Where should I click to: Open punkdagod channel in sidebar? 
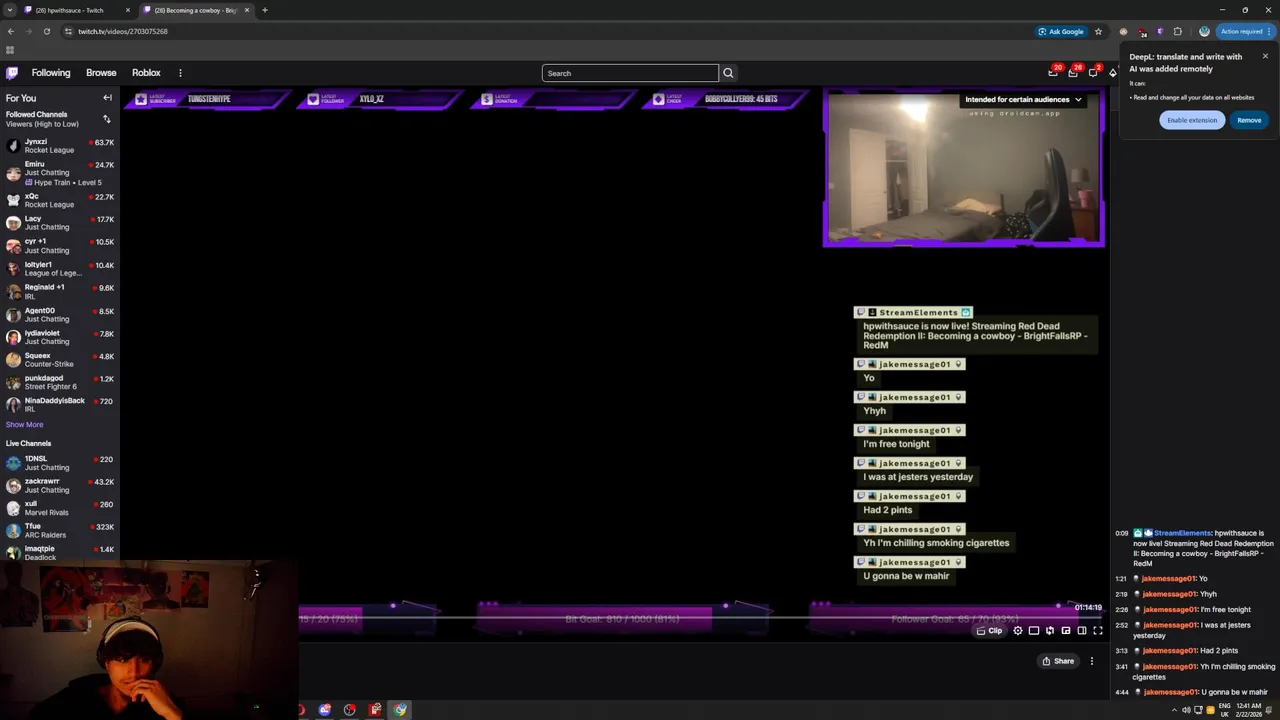pyautogui.click(x=60, y=383)
